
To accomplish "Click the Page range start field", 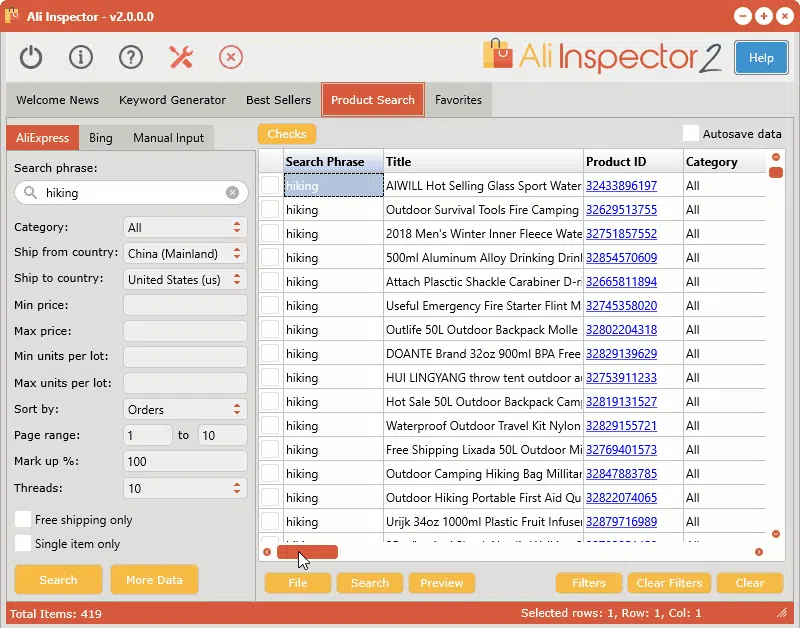I will [147, 435].
